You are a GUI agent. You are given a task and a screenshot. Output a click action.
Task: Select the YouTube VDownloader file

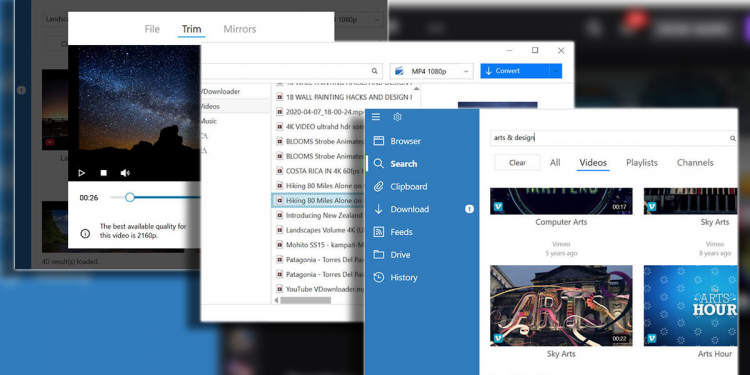pos(320,289)
